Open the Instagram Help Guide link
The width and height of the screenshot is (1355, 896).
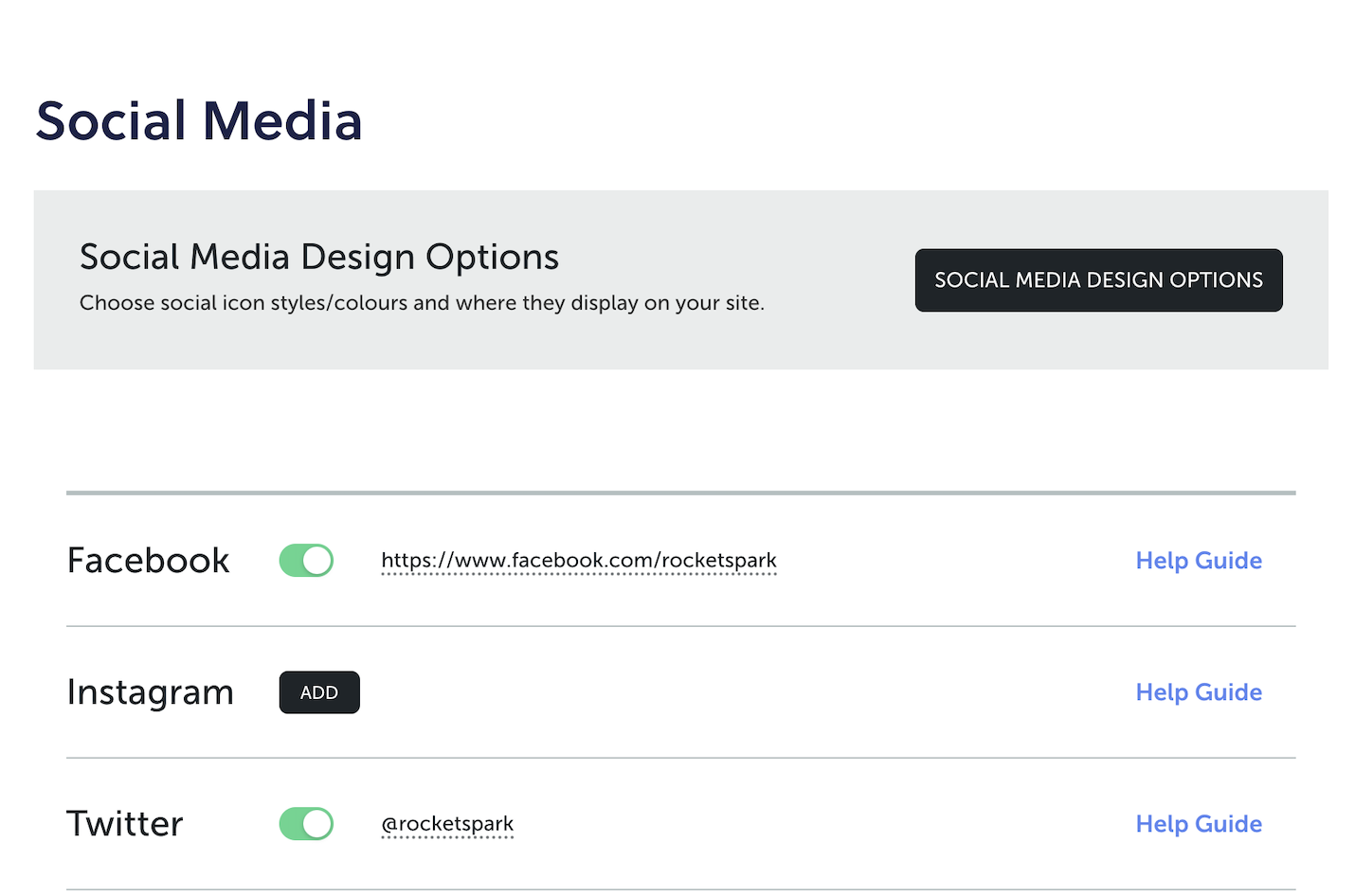click(x=1199, y=692)
